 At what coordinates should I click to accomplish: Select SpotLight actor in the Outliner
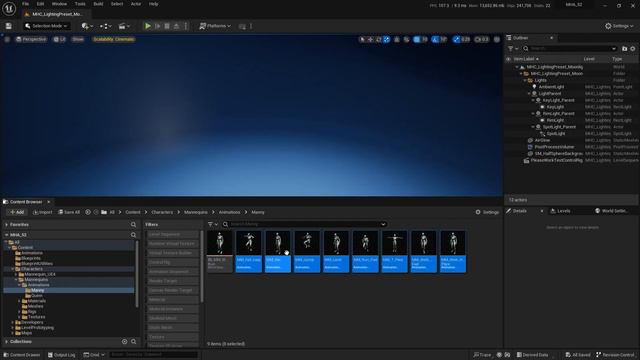tap(556, 134)
